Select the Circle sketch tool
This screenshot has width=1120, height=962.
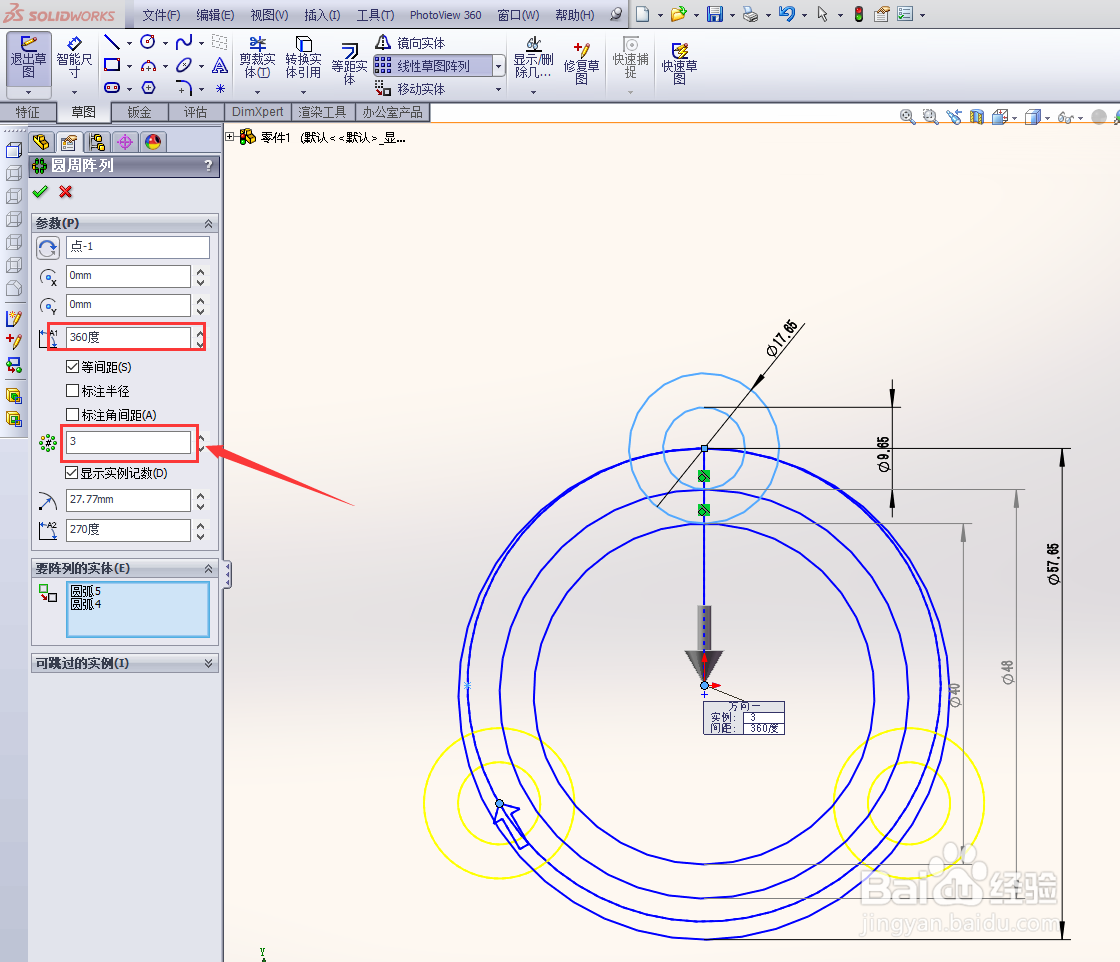click(x=148, y=42)
